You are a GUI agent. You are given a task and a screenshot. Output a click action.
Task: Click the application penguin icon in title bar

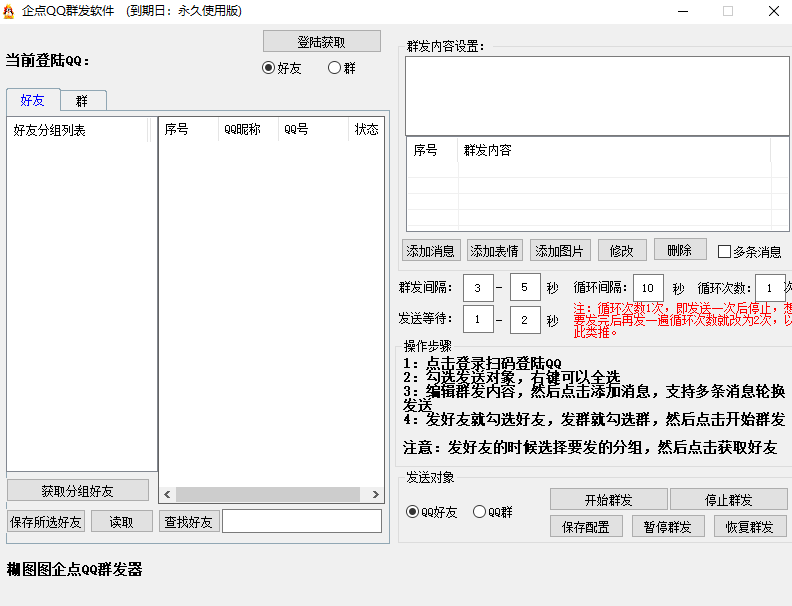point(9,11)
